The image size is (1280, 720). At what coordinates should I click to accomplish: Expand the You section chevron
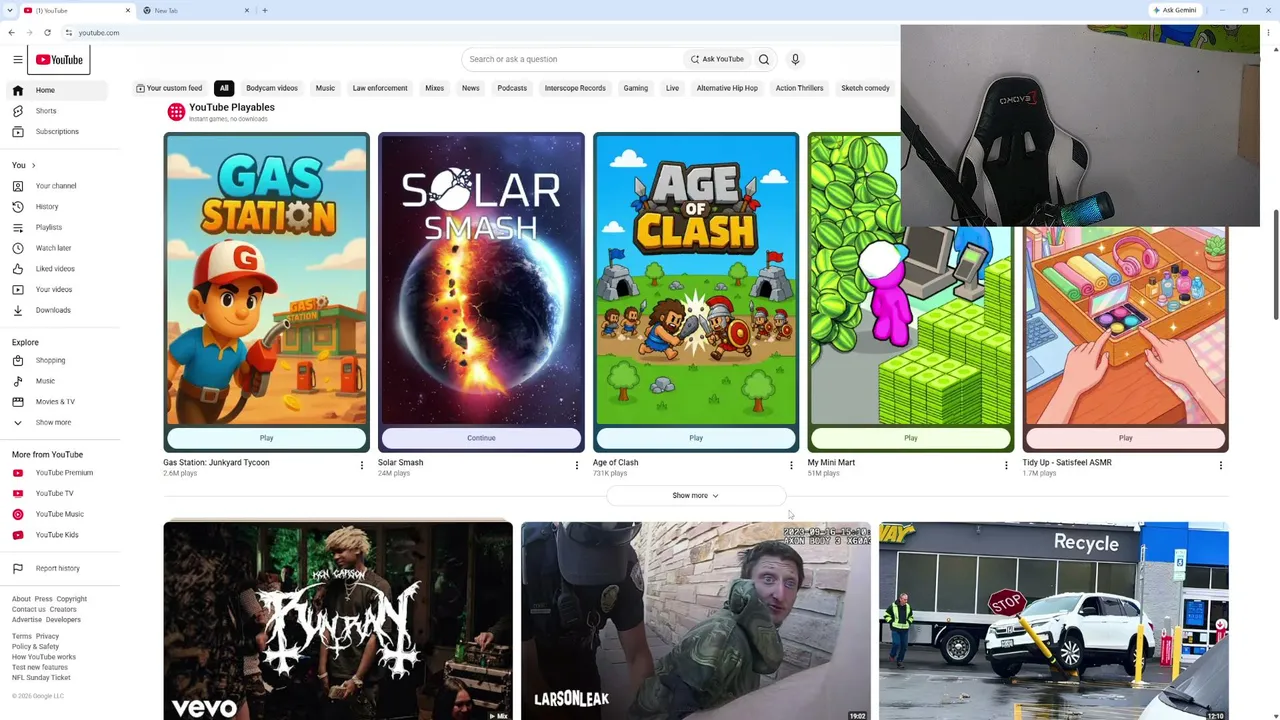click(33, 166)
